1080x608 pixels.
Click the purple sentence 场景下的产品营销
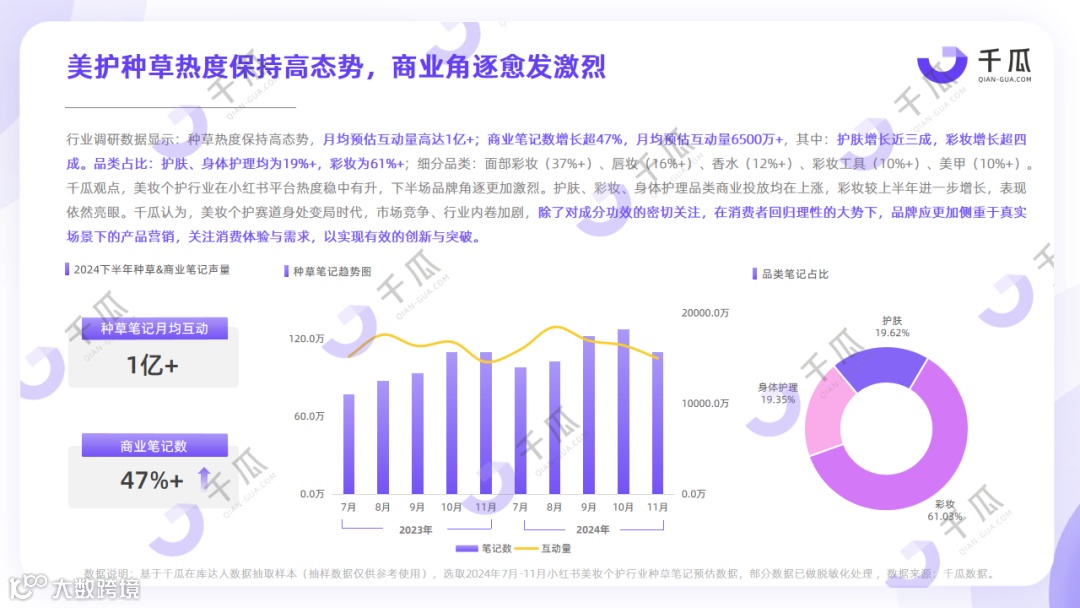click(276, 237)
